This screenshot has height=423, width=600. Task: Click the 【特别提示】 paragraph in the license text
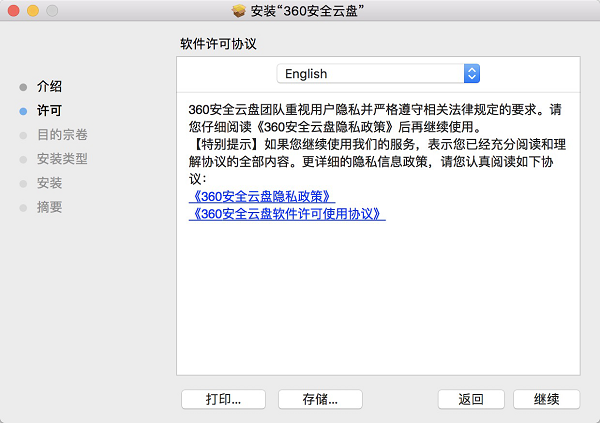377,162
